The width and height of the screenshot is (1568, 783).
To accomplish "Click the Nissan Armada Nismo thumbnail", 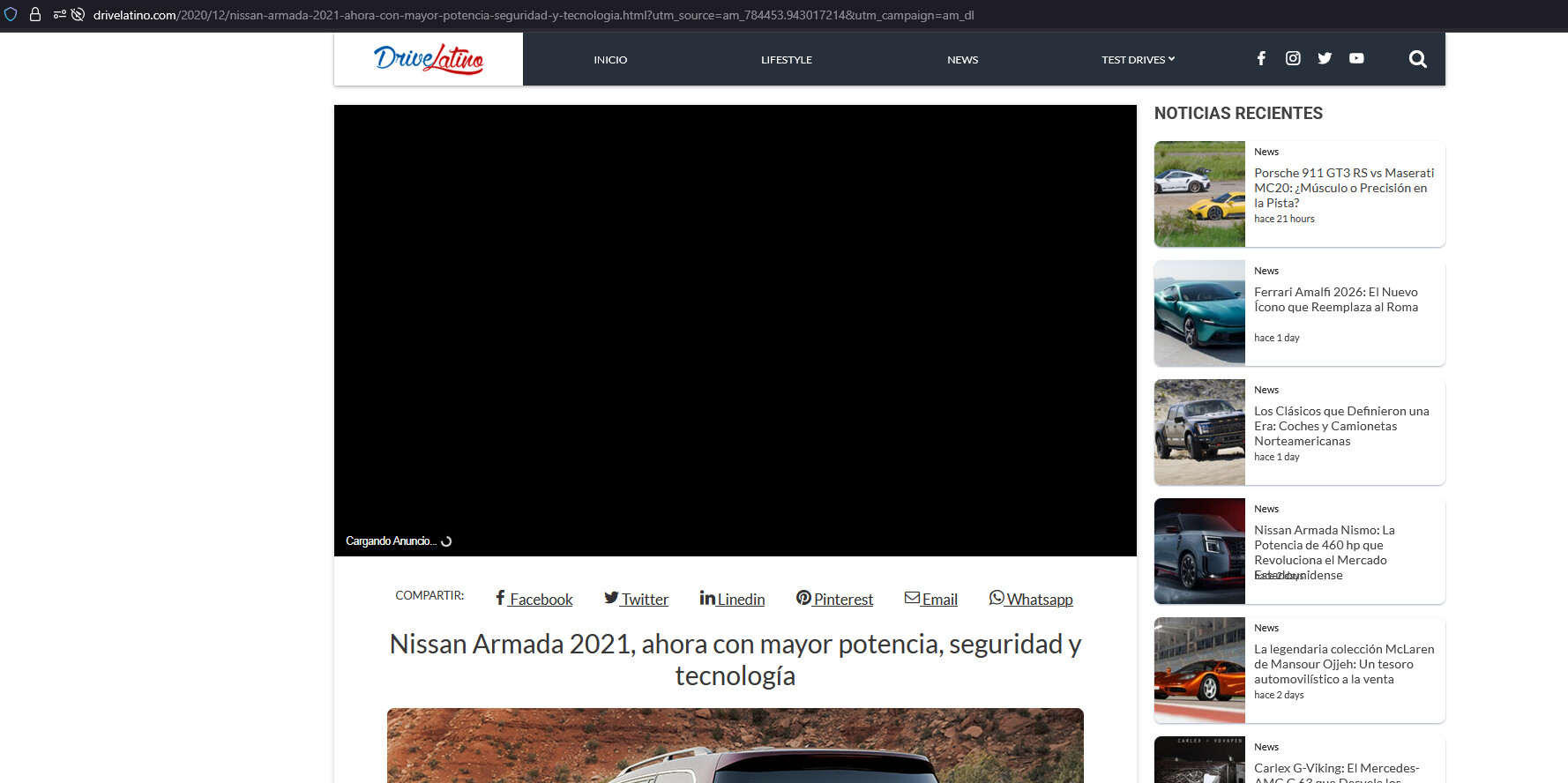I will (1199, 551).
